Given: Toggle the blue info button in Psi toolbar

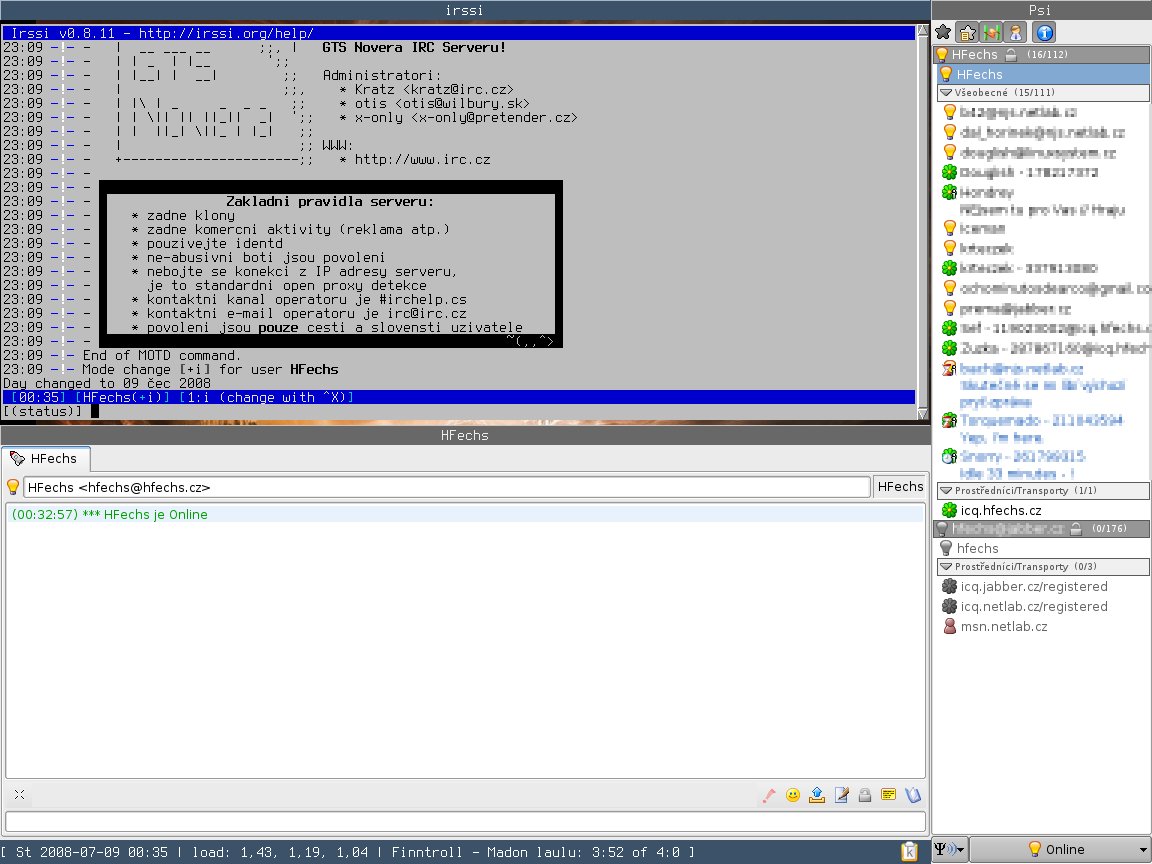Looking at the screenshot, I should point(1044,32).
